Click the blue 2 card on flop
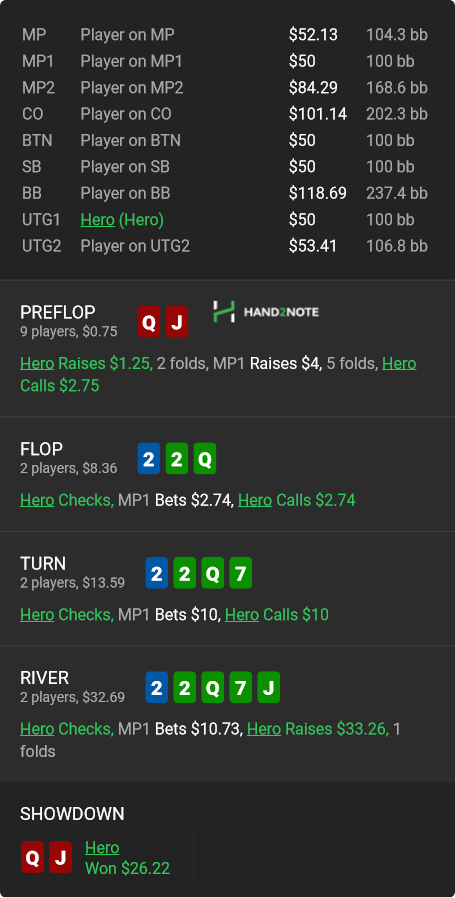455x898 pixels. click(149, 459)
